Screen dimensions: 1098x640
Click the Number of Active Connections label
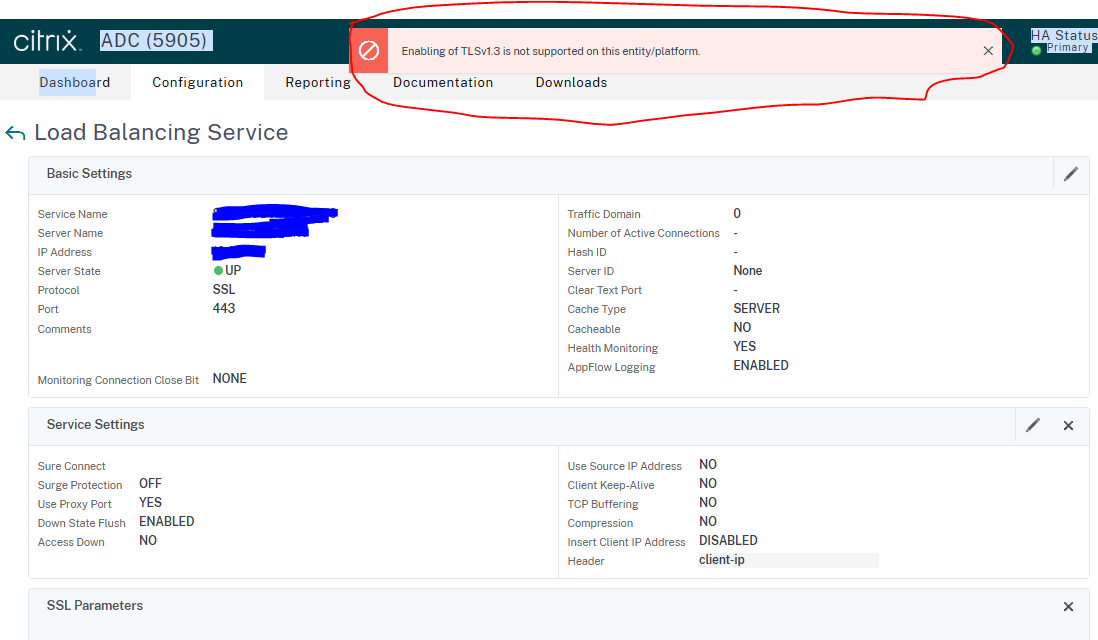pyautogui.click(x=644, y=233)
